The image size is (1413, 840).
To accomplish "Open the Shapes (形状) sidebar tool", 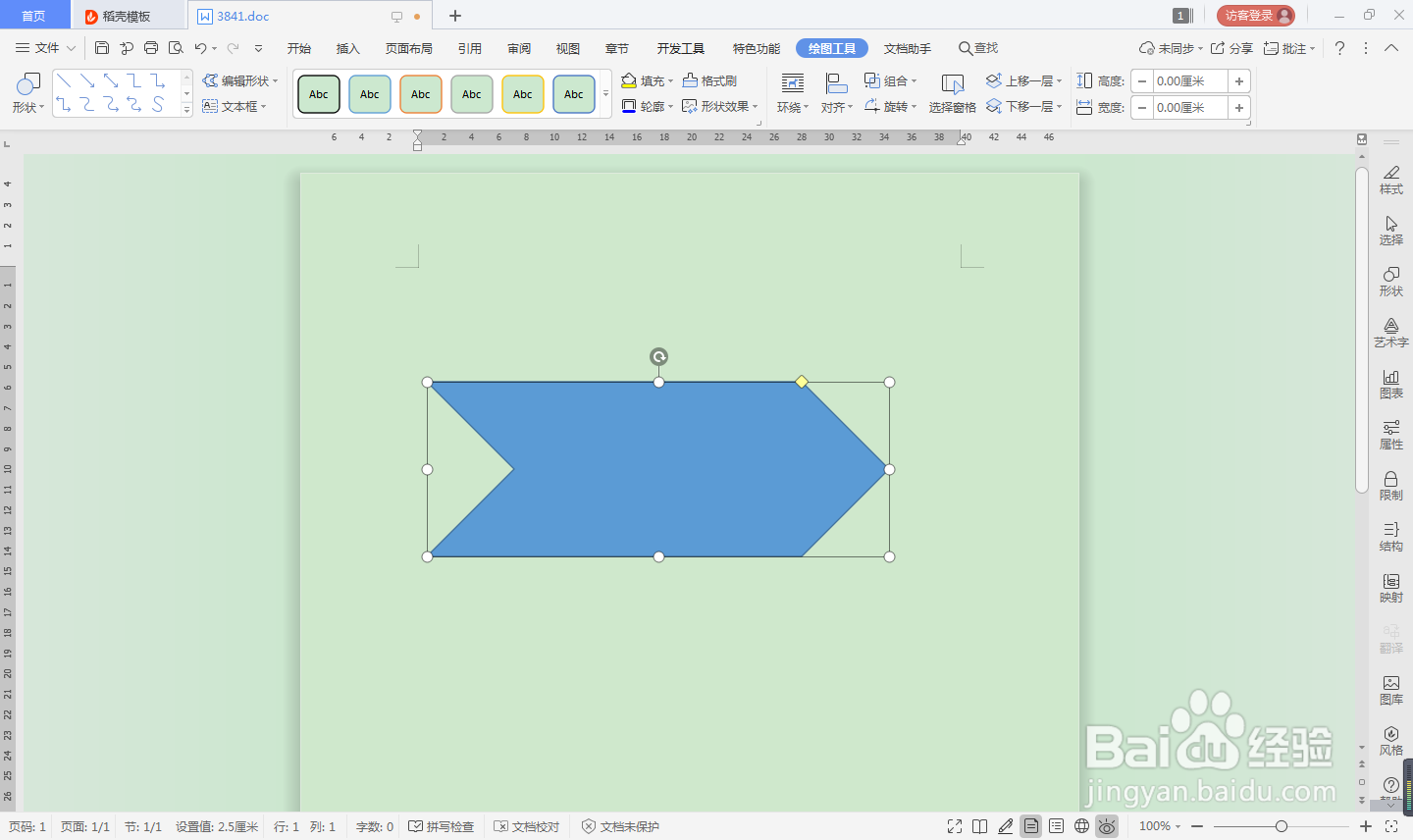I will pos(1391,282).
